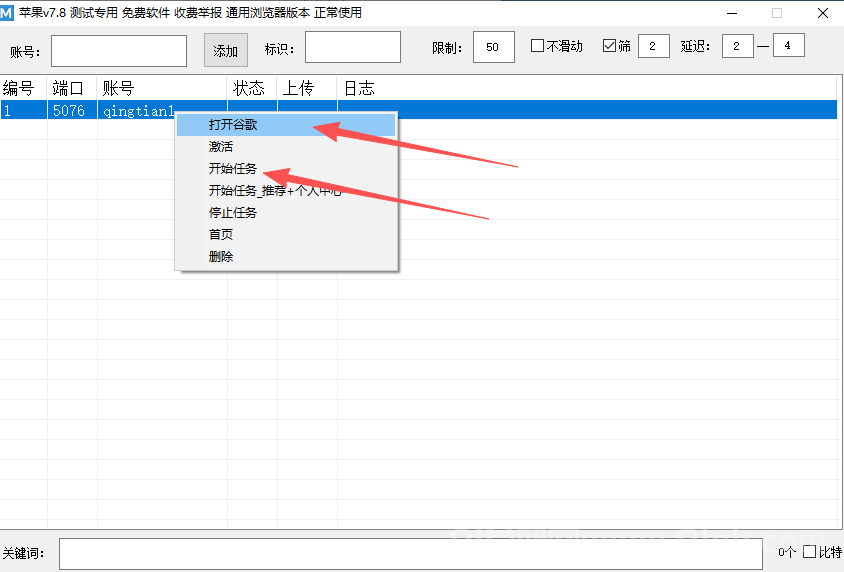This screenshot has height=572, width=844.
Task: Click the 端口 column header
Action: [x=72, y=88]
